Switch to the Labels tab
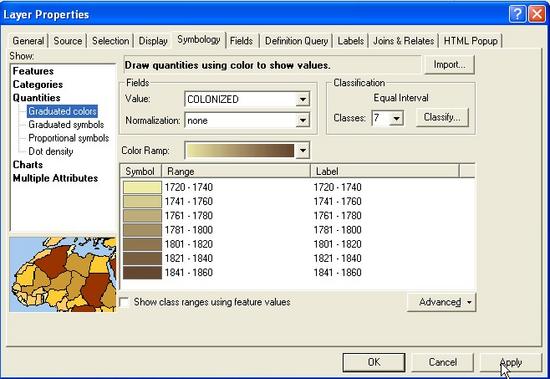 350,41
